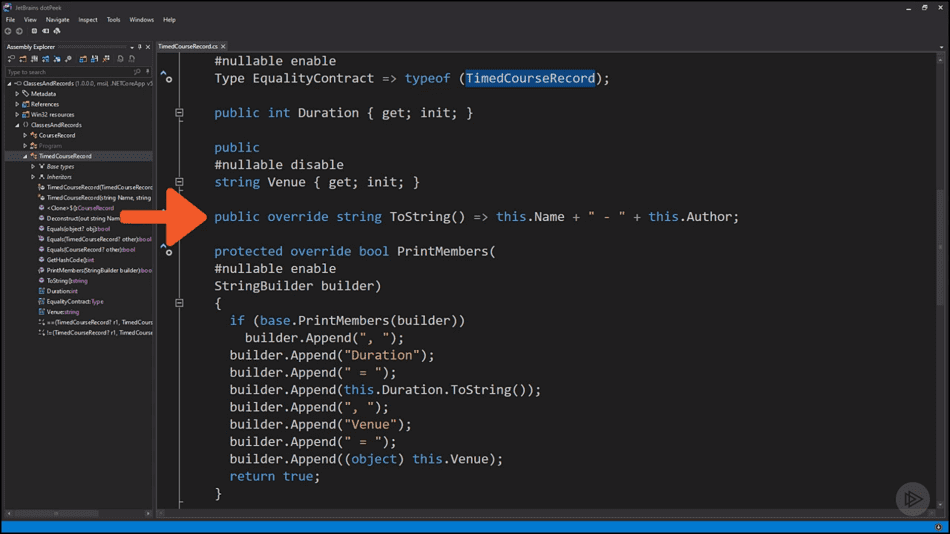Expand the Metadata node
Viewport: 950px width, 534px height.
click(x=17, y=94)
